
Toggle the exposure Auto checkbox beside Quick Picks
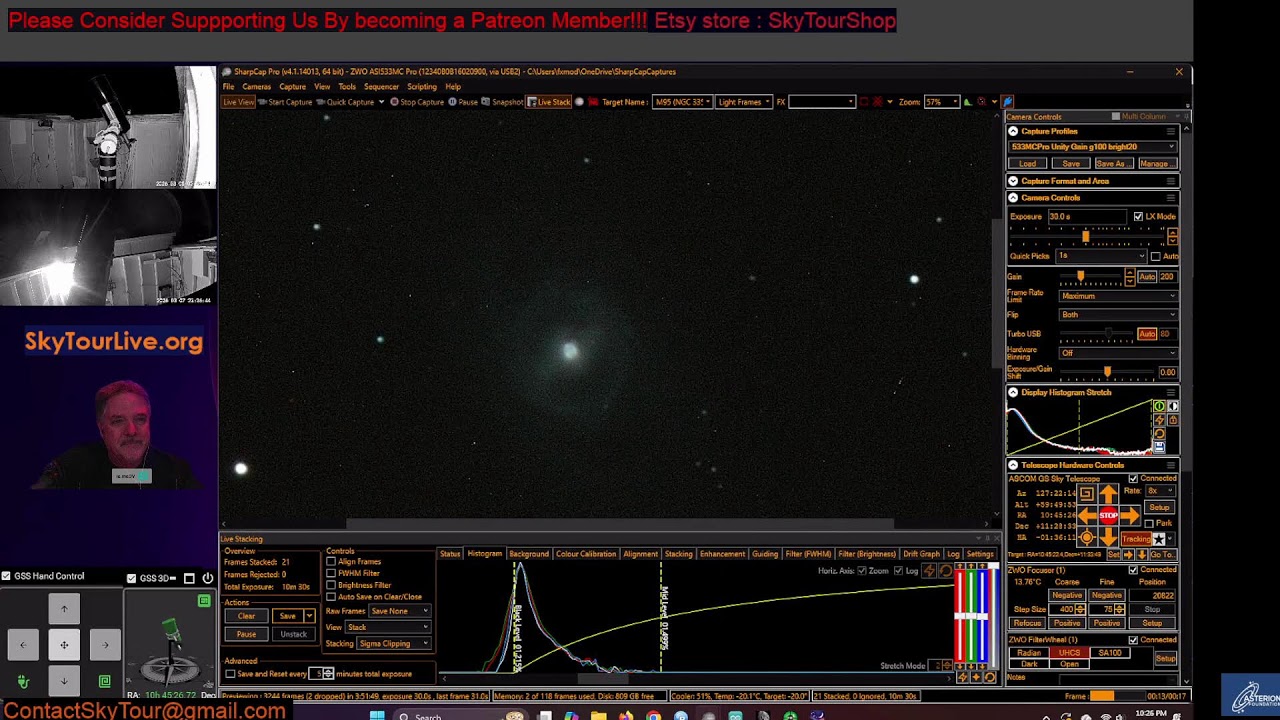[x=1156, y=256]
